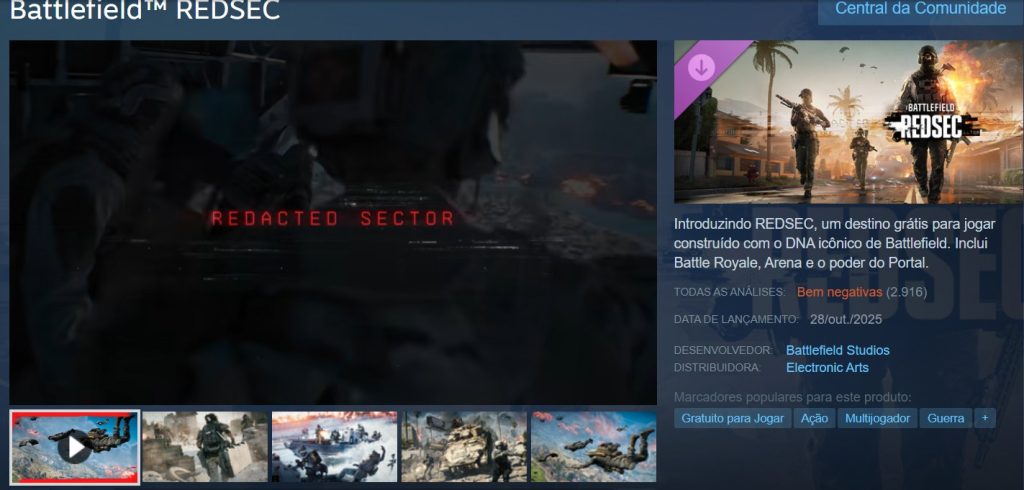
Task: Click the release date 28/out./2025
Action: (x=848, y=319)
